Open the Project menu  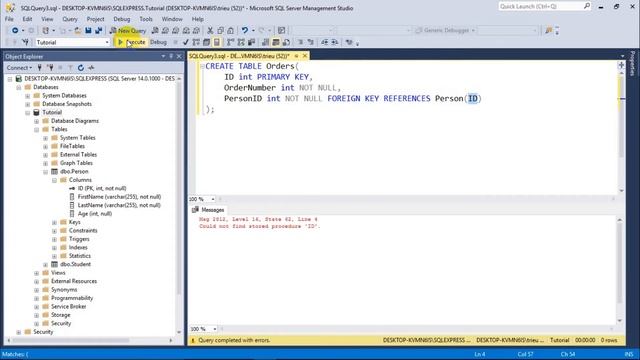point(95,19)
